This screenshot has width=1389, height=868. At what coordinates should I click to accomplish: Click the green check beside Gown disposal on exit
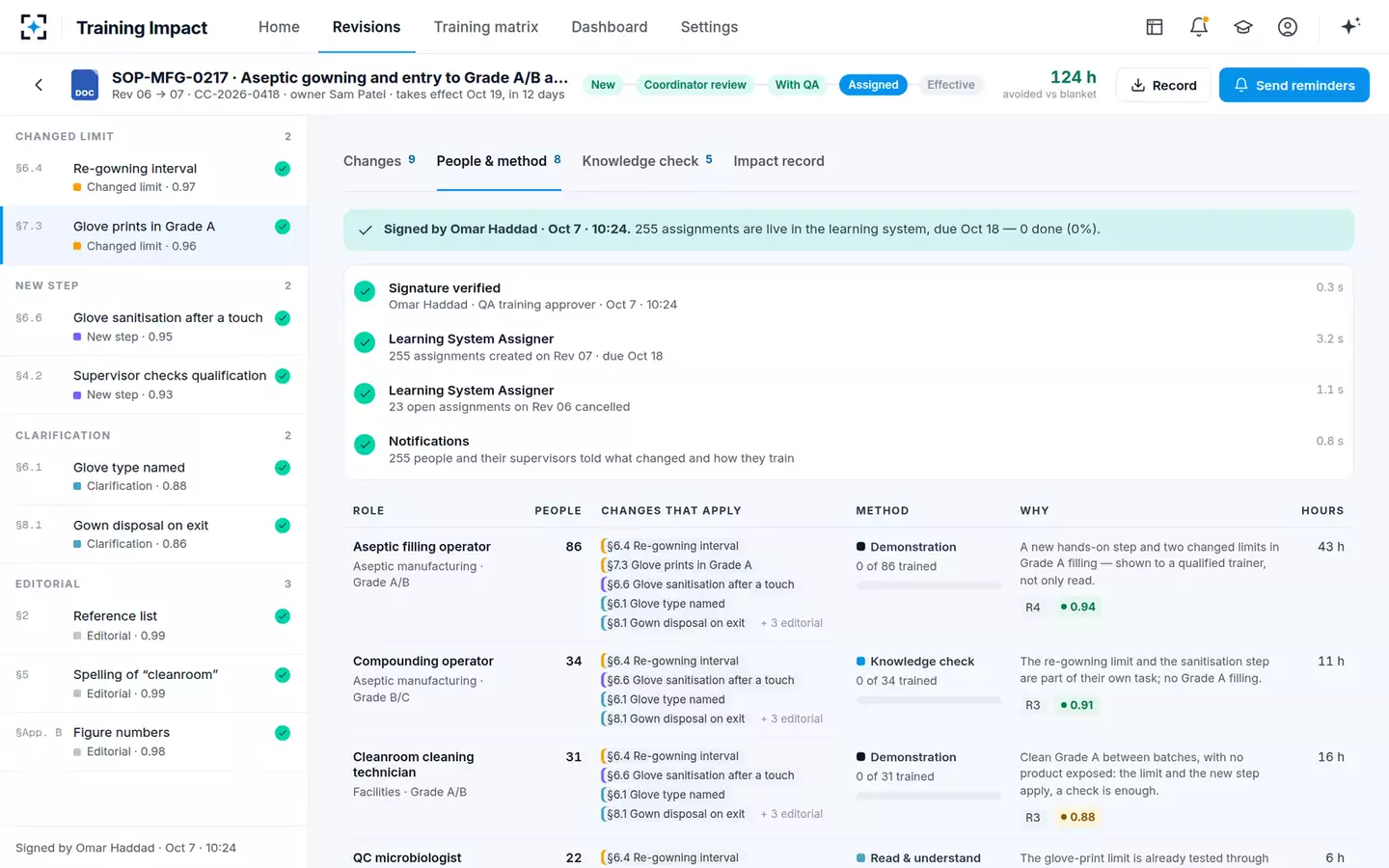[x=283, y=526]
